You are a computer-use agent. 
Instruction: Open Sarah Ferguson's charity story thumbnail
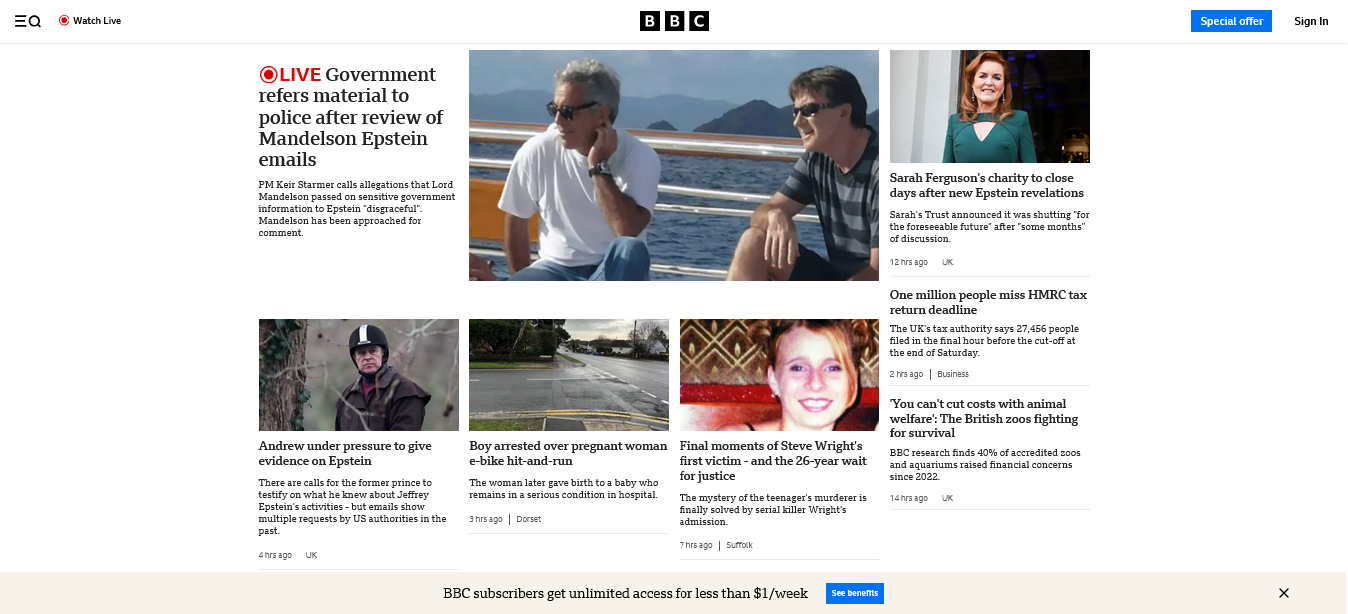pos(989,106)
